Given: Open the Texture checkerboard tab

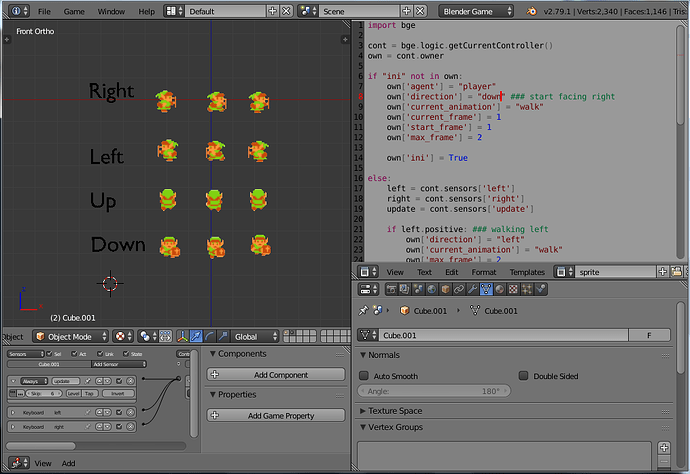Looking at the screenshot, I should [513, 289].
